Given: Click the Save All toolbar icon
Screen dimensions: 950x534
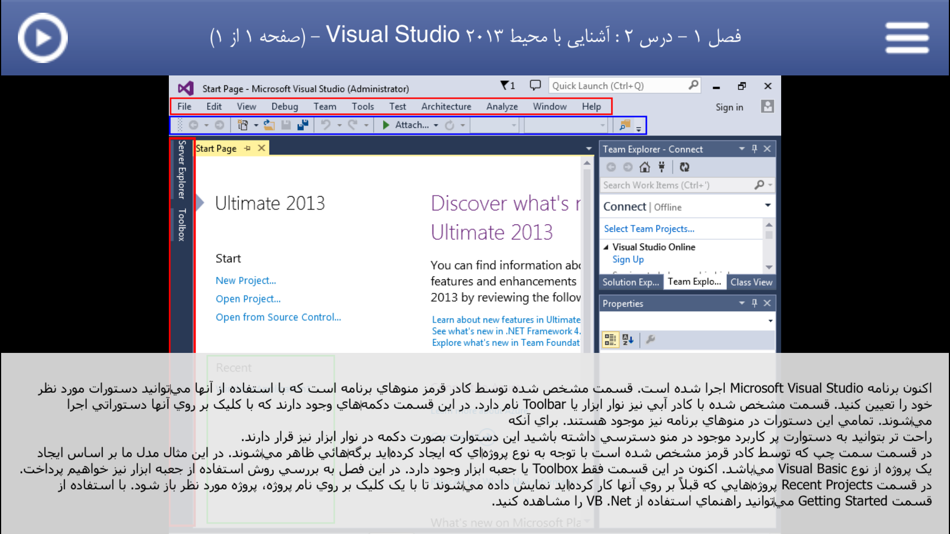Looking at the screenshot, I should (x=303, y=125).
